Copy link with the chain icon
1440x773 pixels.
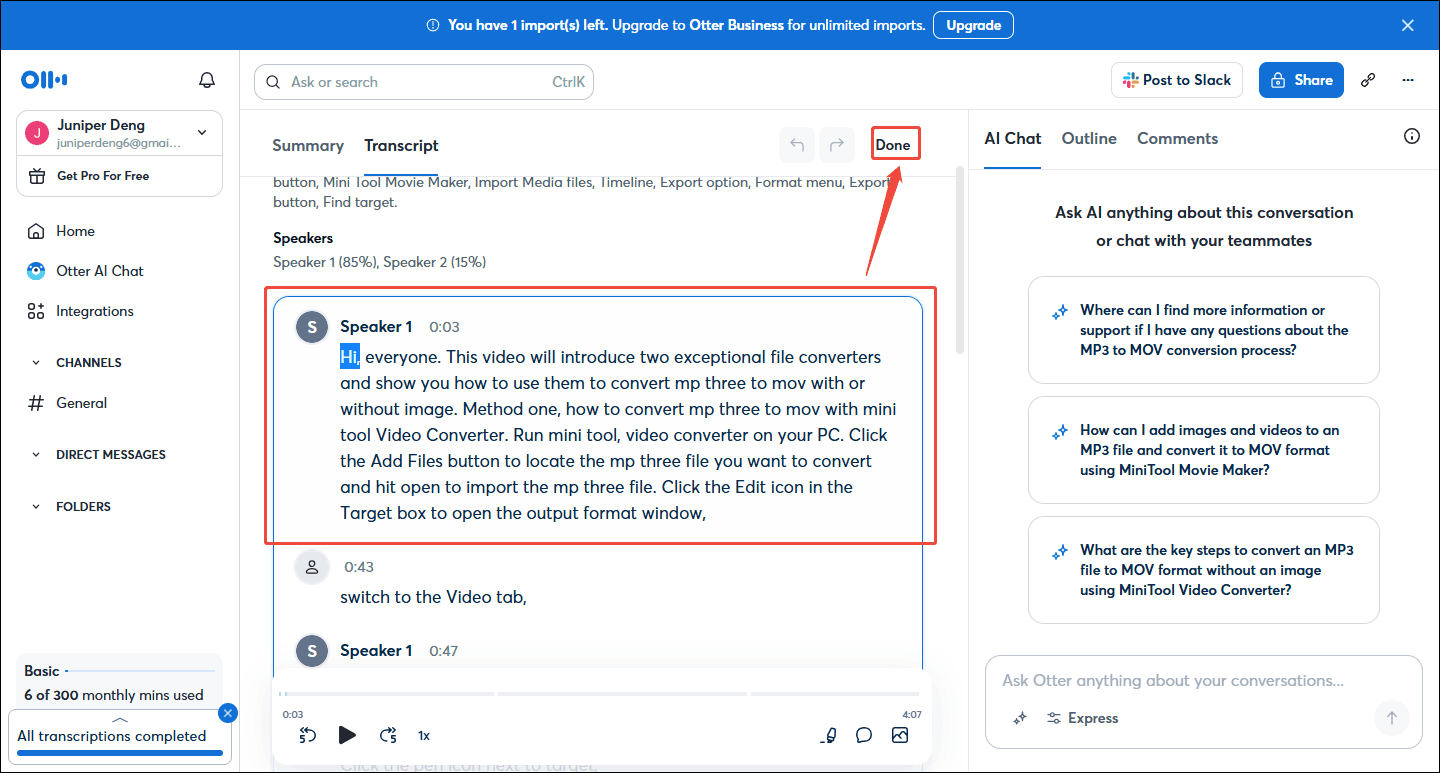tap(1368, 80)
